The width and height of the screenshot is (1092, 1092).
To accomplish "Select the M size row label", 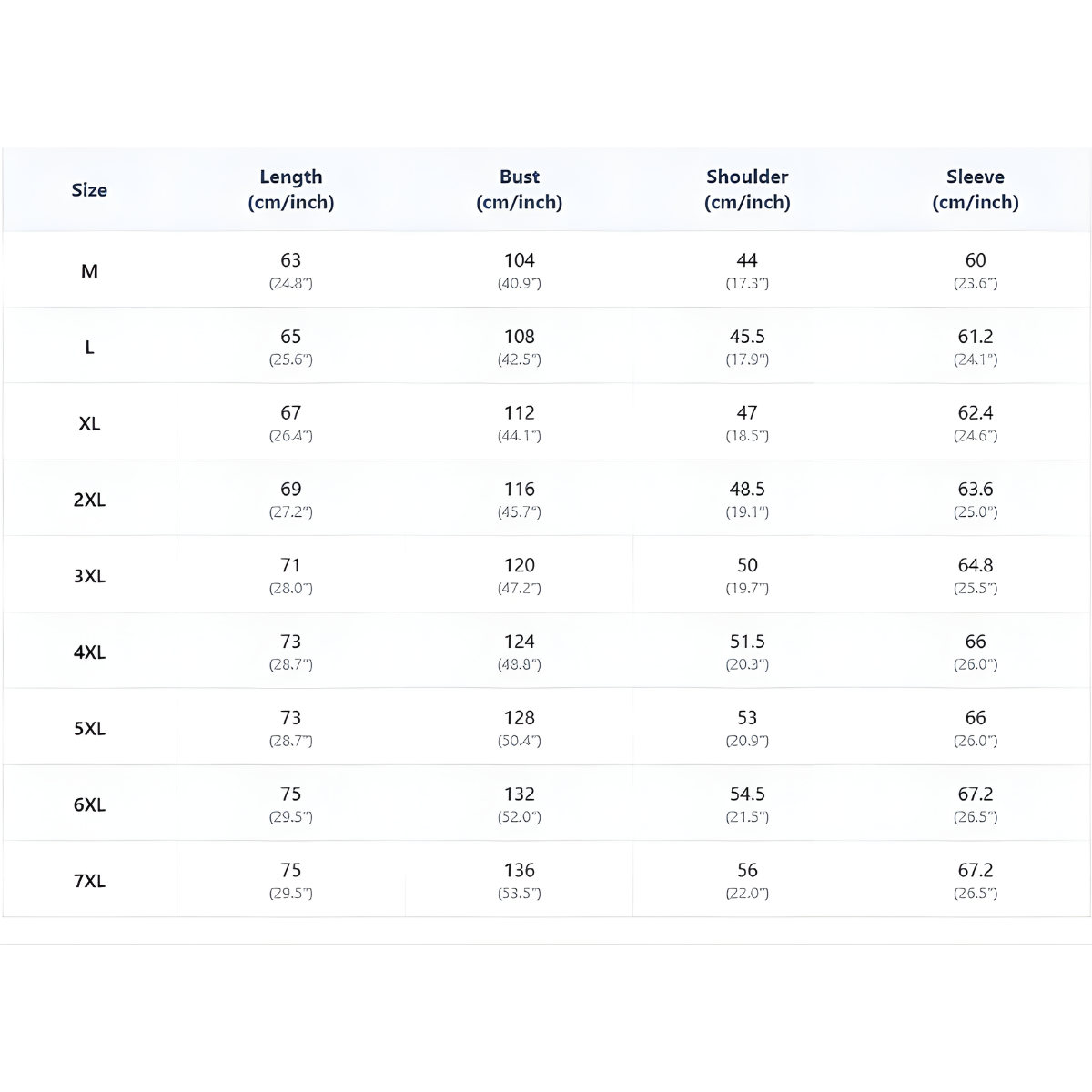I will coord(89,271).
